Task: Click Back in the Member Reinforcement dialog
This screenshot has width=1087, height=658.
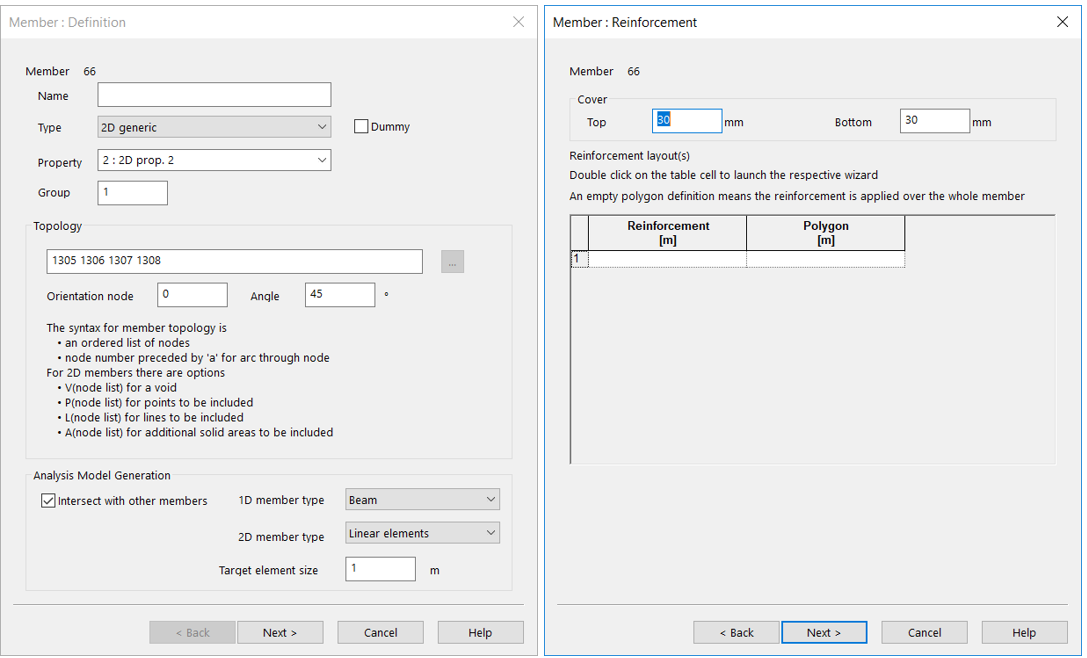Action: [x=736, y=632]
